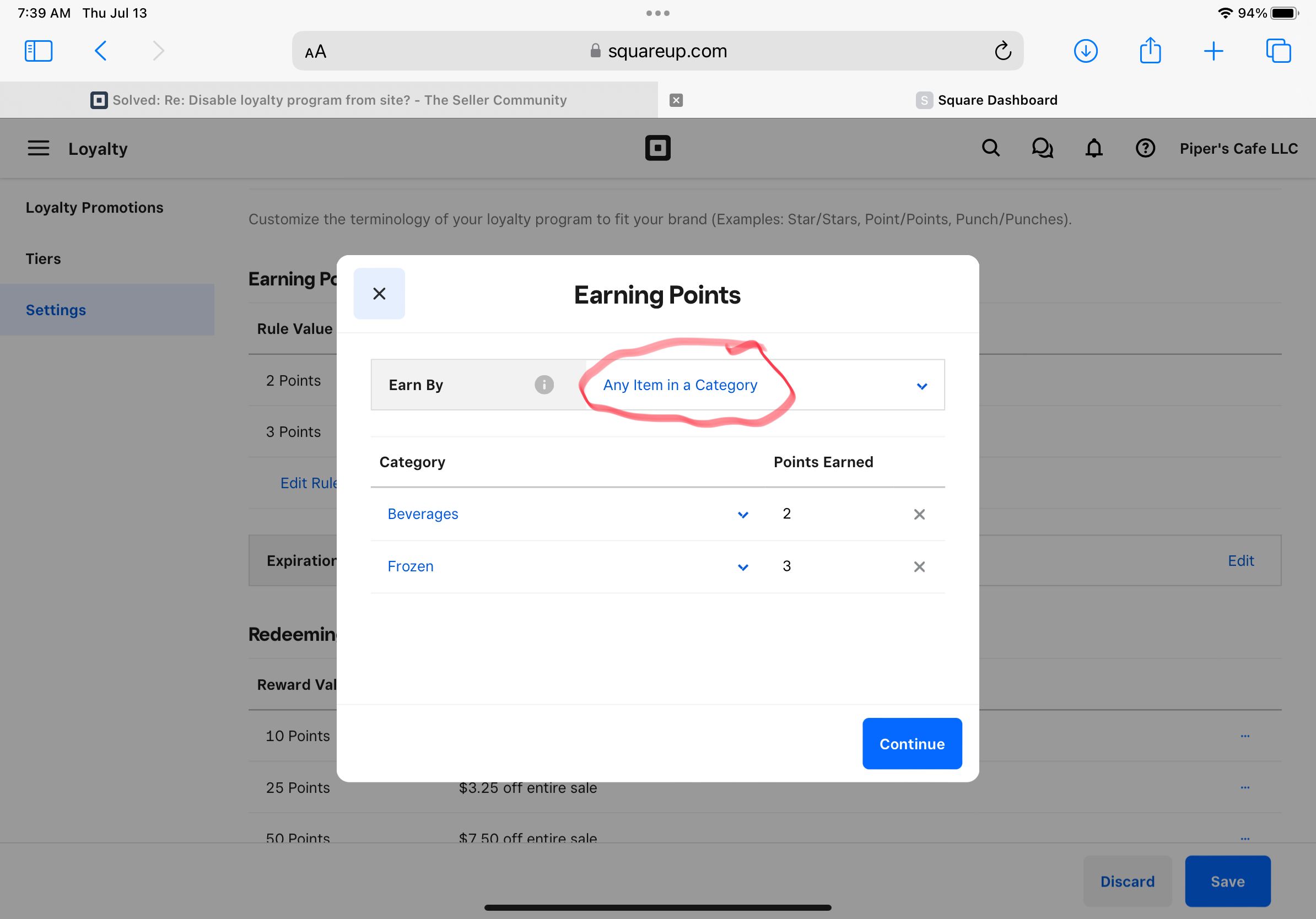
Task: Open Safari downloads icon
Action: click(1086, 51)
